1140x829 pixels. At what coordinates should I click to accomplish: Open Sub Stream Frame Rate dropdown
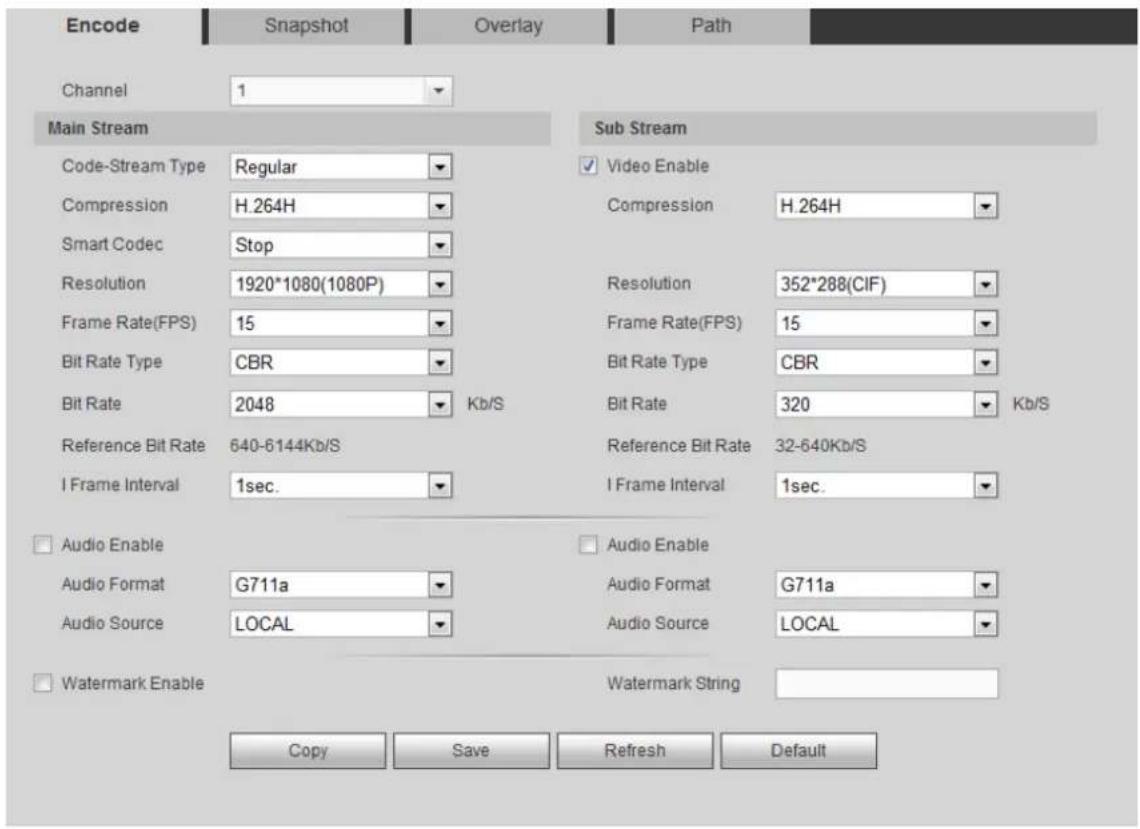tap(886, 324)
